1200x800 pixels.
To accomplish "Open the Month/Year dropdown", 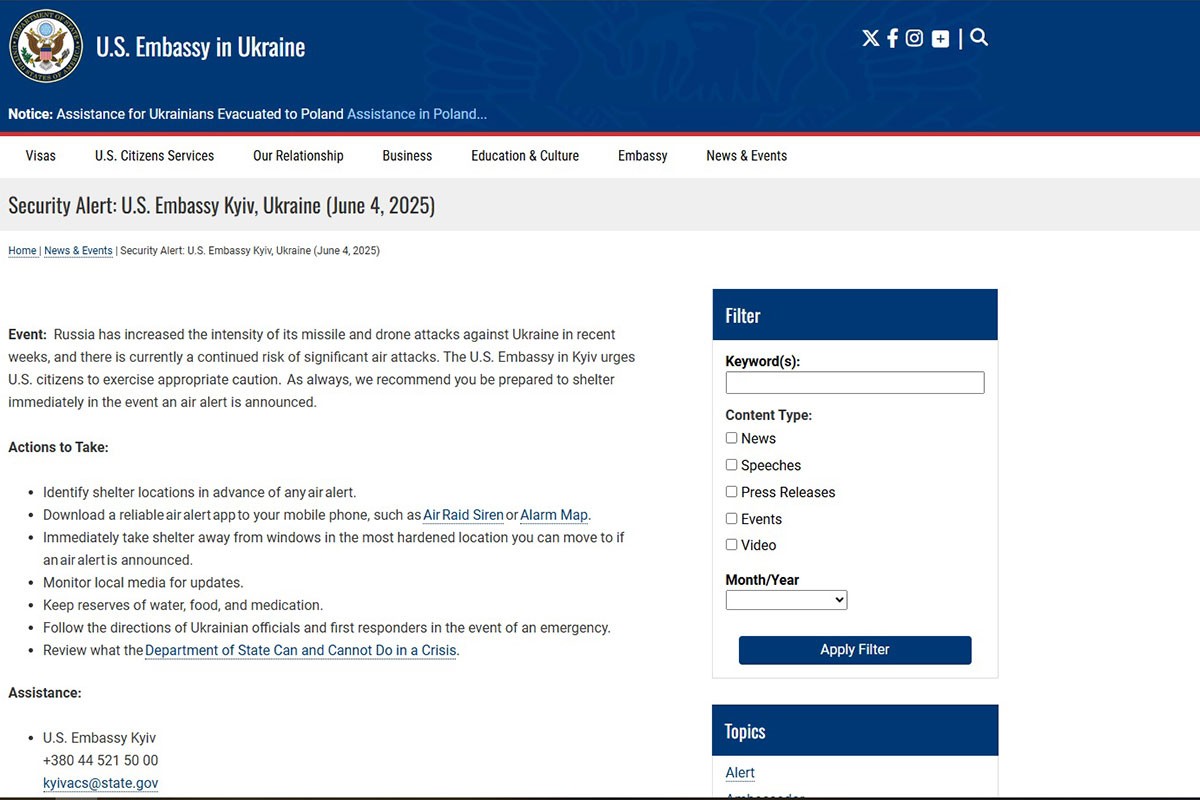I will click(x=786, y=600).
